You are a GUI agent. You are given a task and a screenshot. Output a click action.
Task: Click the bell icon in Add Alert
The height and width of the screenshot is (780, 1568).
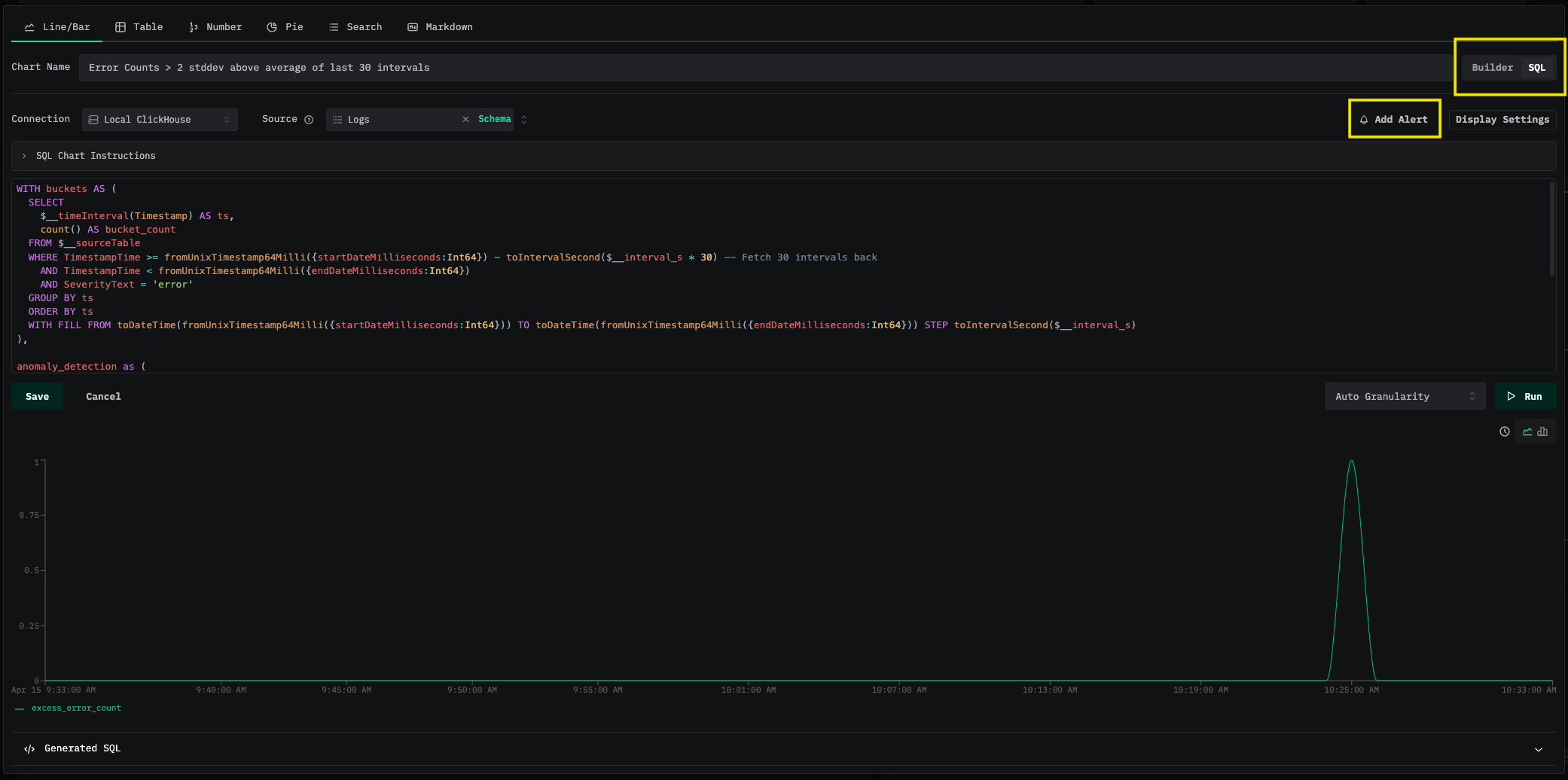(1364, 120)
